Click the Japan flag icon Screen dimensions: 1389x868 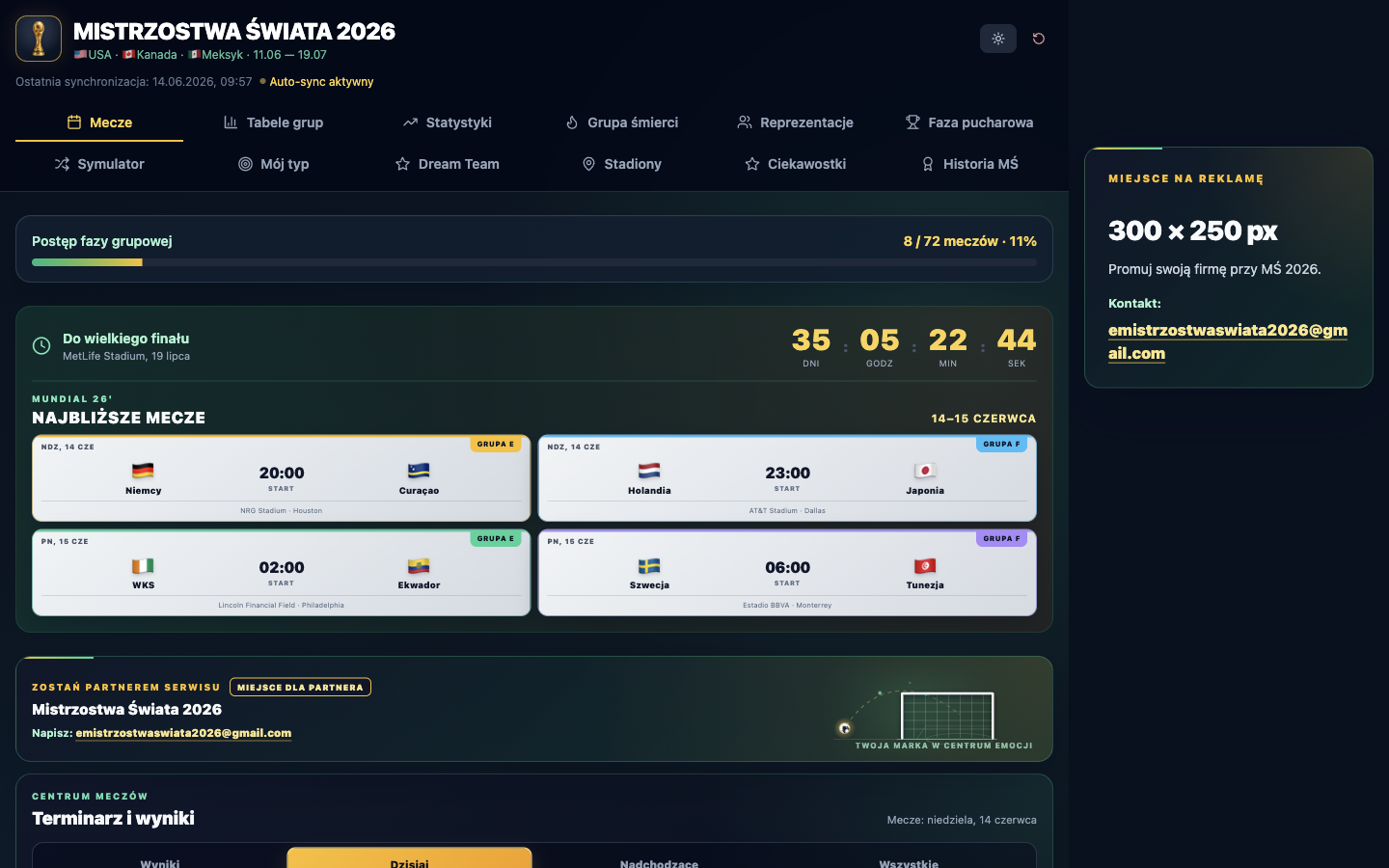[925, 471]
